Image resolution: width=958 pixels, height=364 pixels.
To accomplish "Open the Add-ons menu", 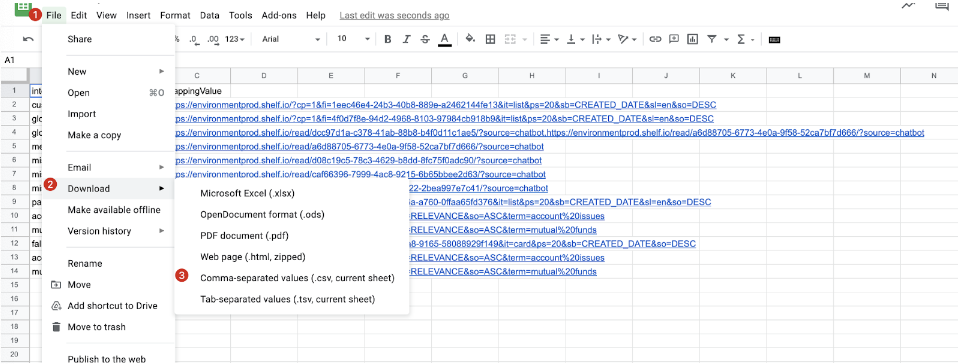I will coord(280,15).
